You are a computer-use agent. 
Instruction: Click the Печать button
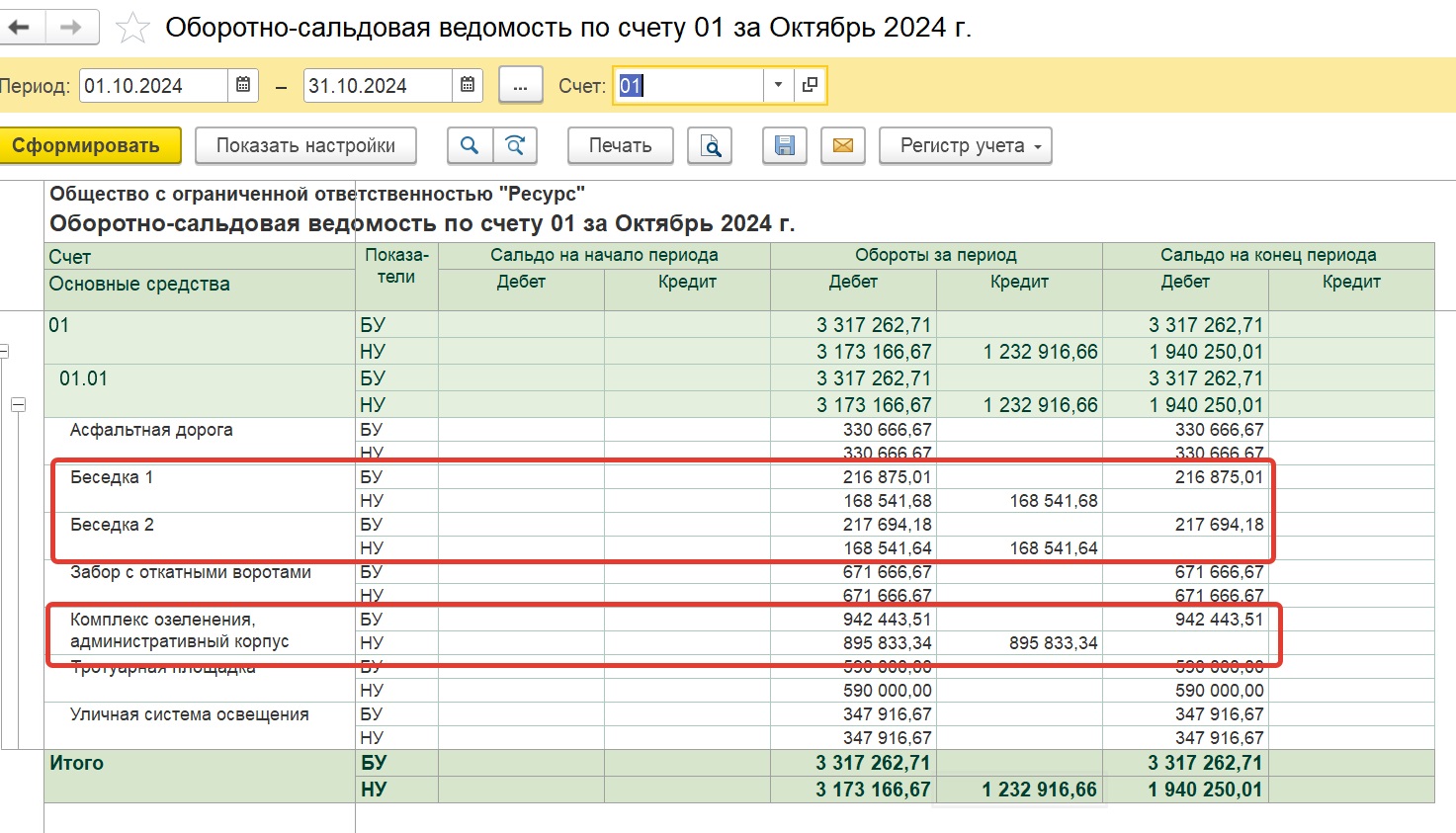pyautogui.click(x=620, y=145)
